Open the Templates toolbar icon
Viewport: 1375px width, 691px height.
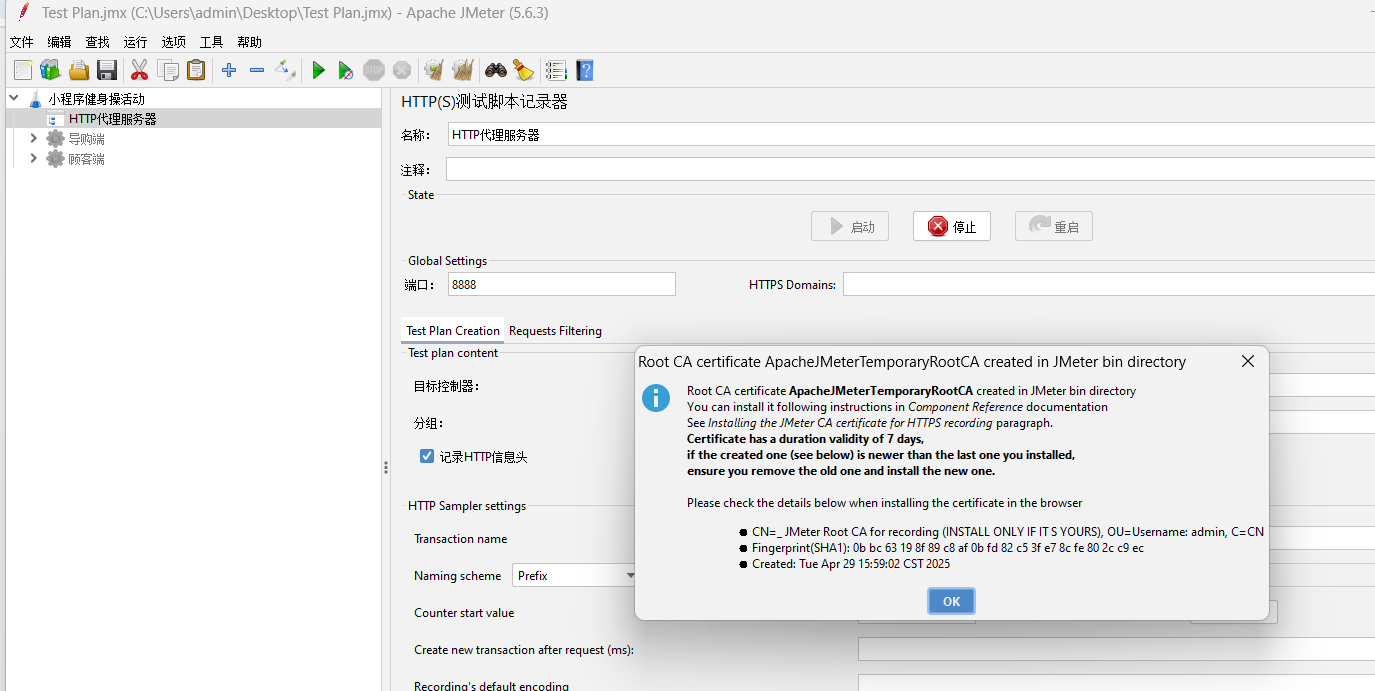(50, 70)
